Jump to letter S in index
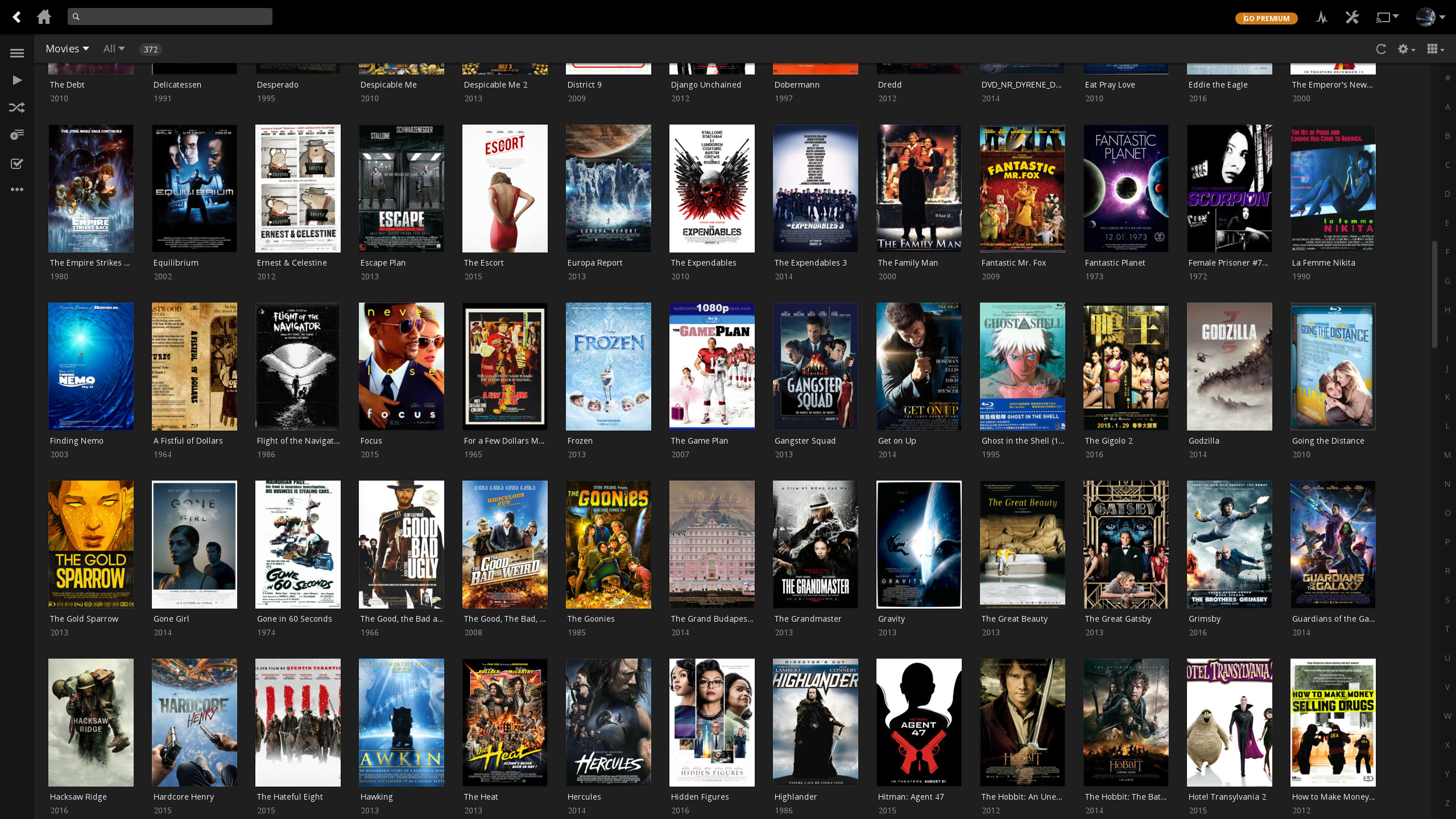This screenshot has height=819, width=1456. coord(1447,600)
